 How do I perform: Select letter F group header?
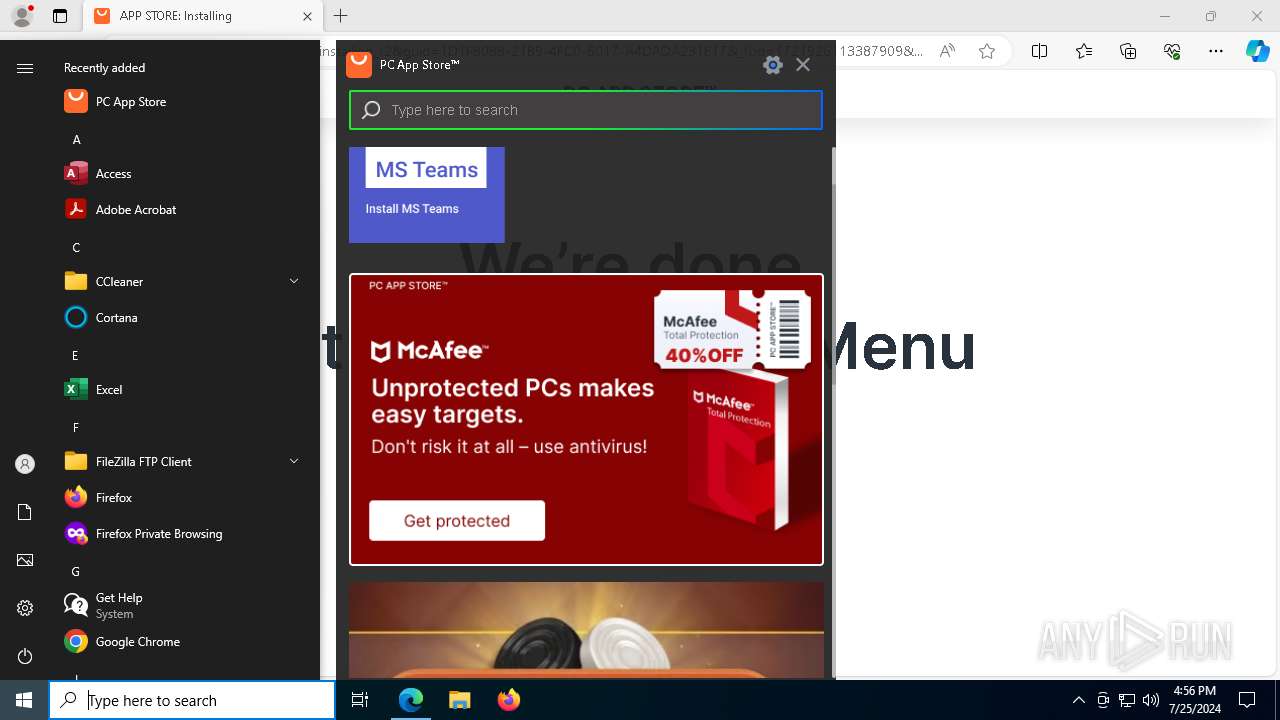point(76,427)
